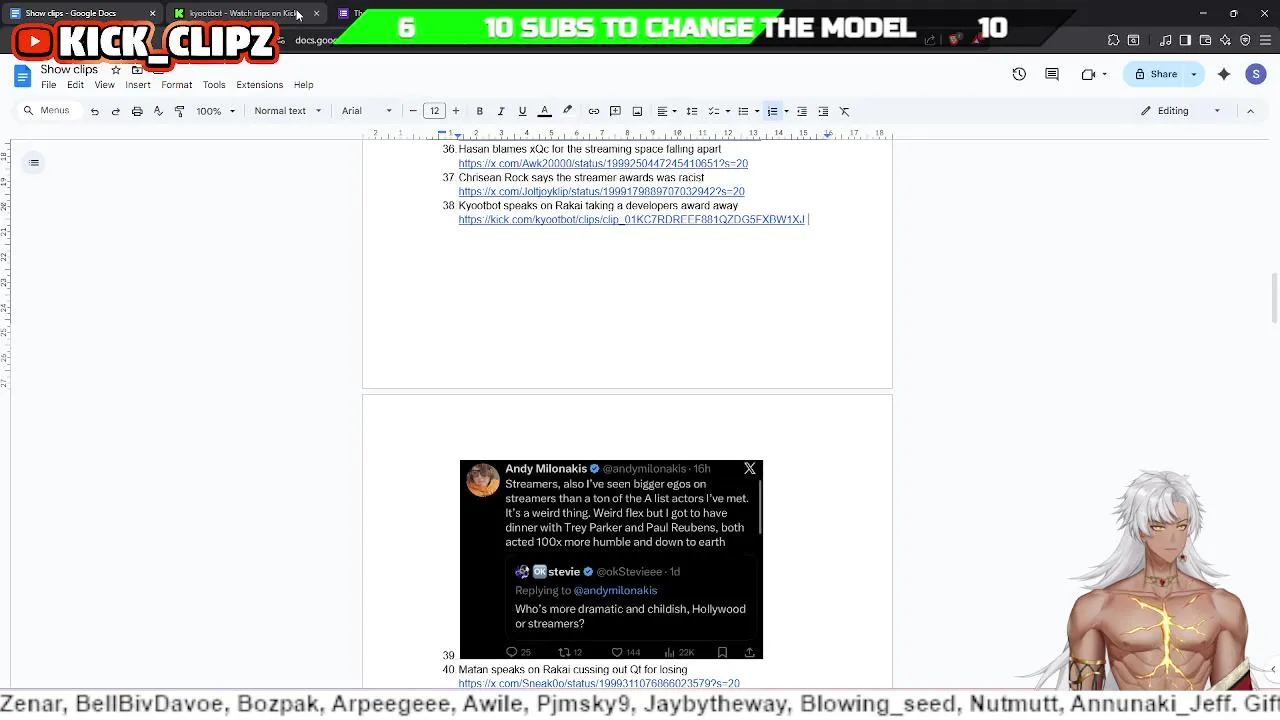This screenshot has height=720, width=1280.
Task: Expand the bulleted list options arrow
Action: (x=757, y=111)
